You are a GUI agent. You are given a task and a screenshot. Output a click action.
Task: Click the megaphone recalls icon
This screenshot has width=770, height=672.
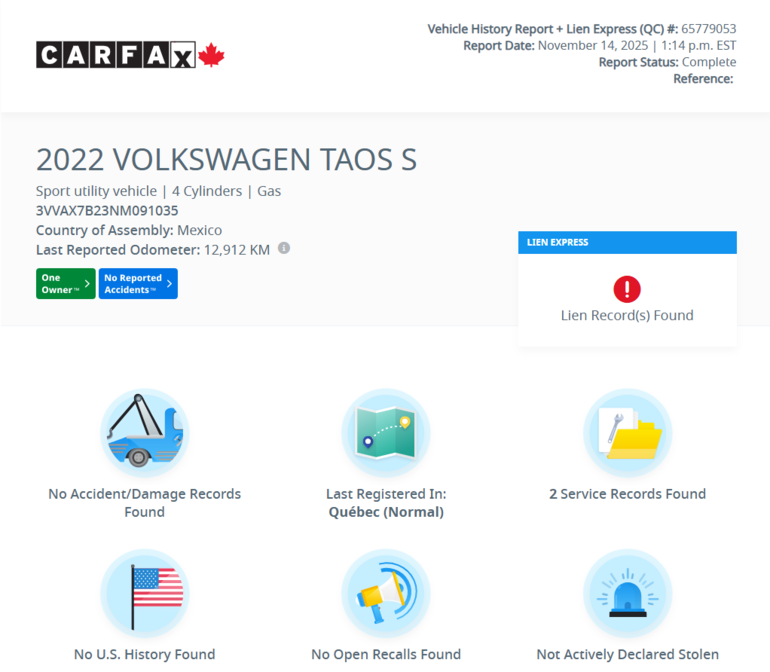coord(385,592)
